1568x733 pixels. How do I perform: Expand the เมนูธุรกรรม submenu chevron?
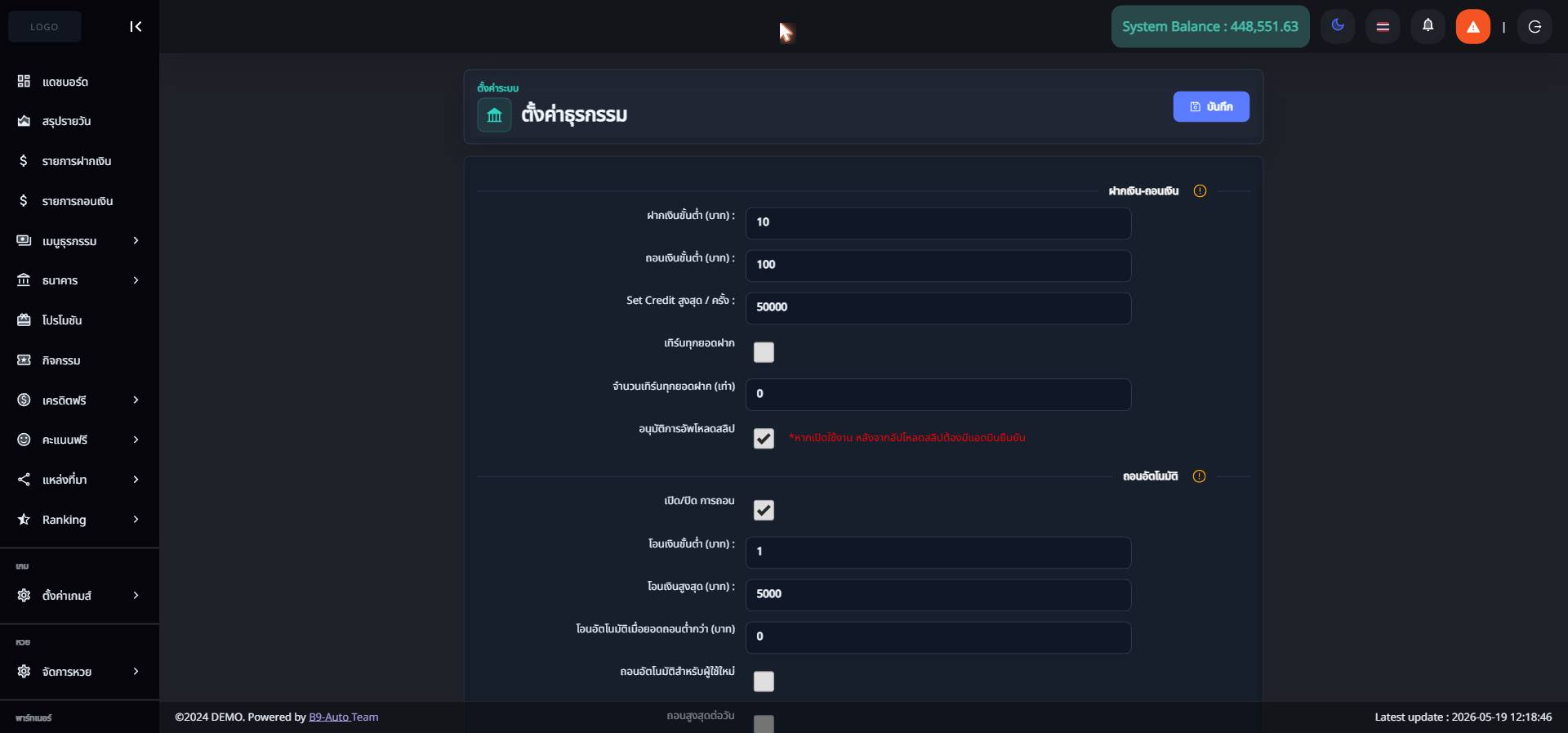(x=136, y=240)
